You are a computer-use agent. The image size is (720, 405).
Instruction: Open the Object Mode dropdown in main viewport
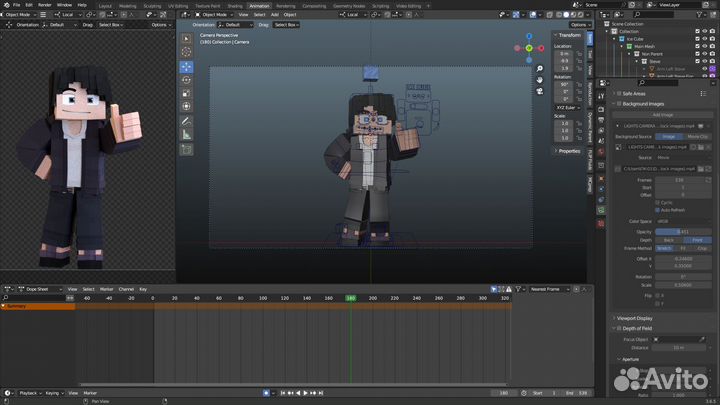tap(214, 15)
